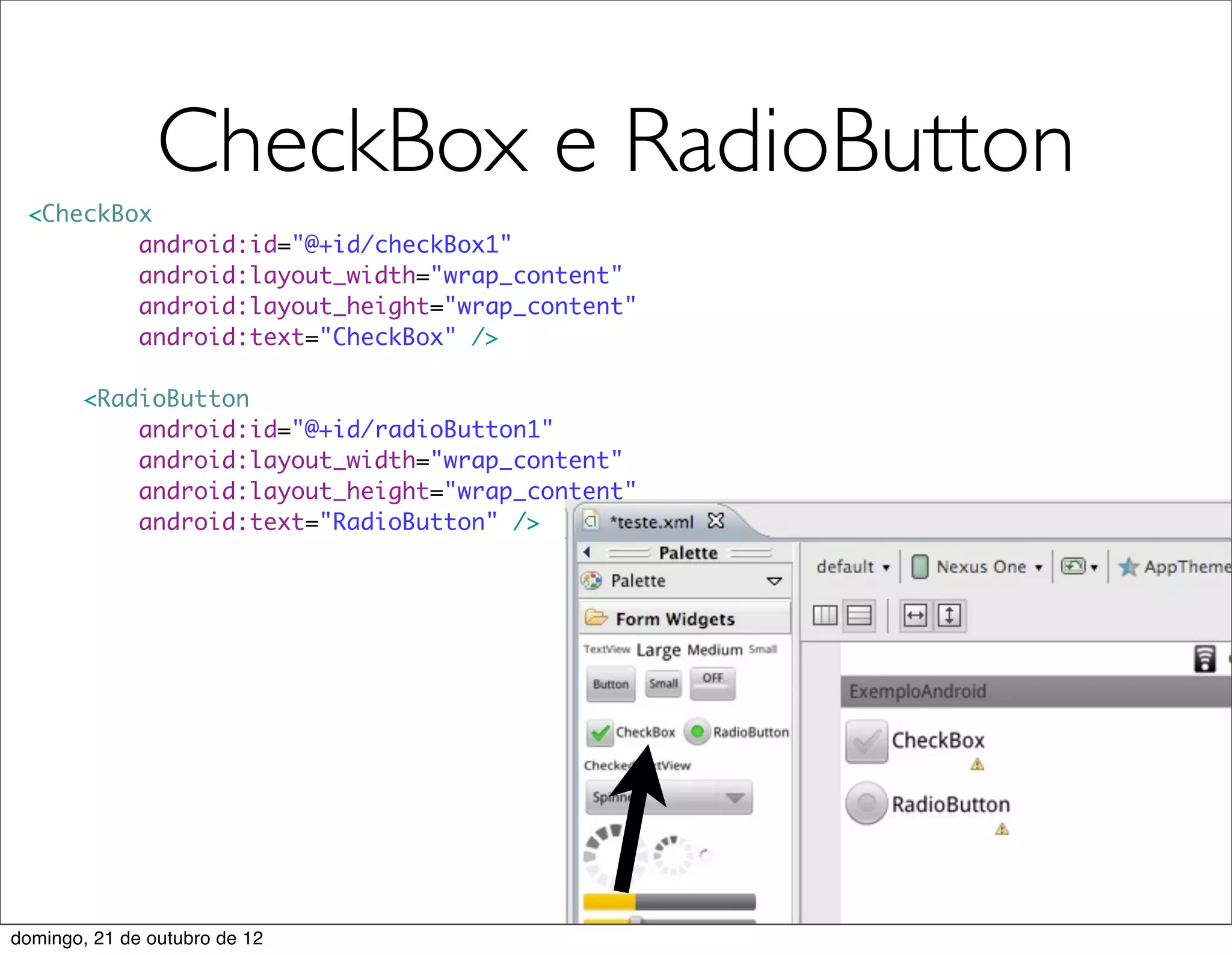Choose the Spinner widget in palette

(x=669, y=798)
